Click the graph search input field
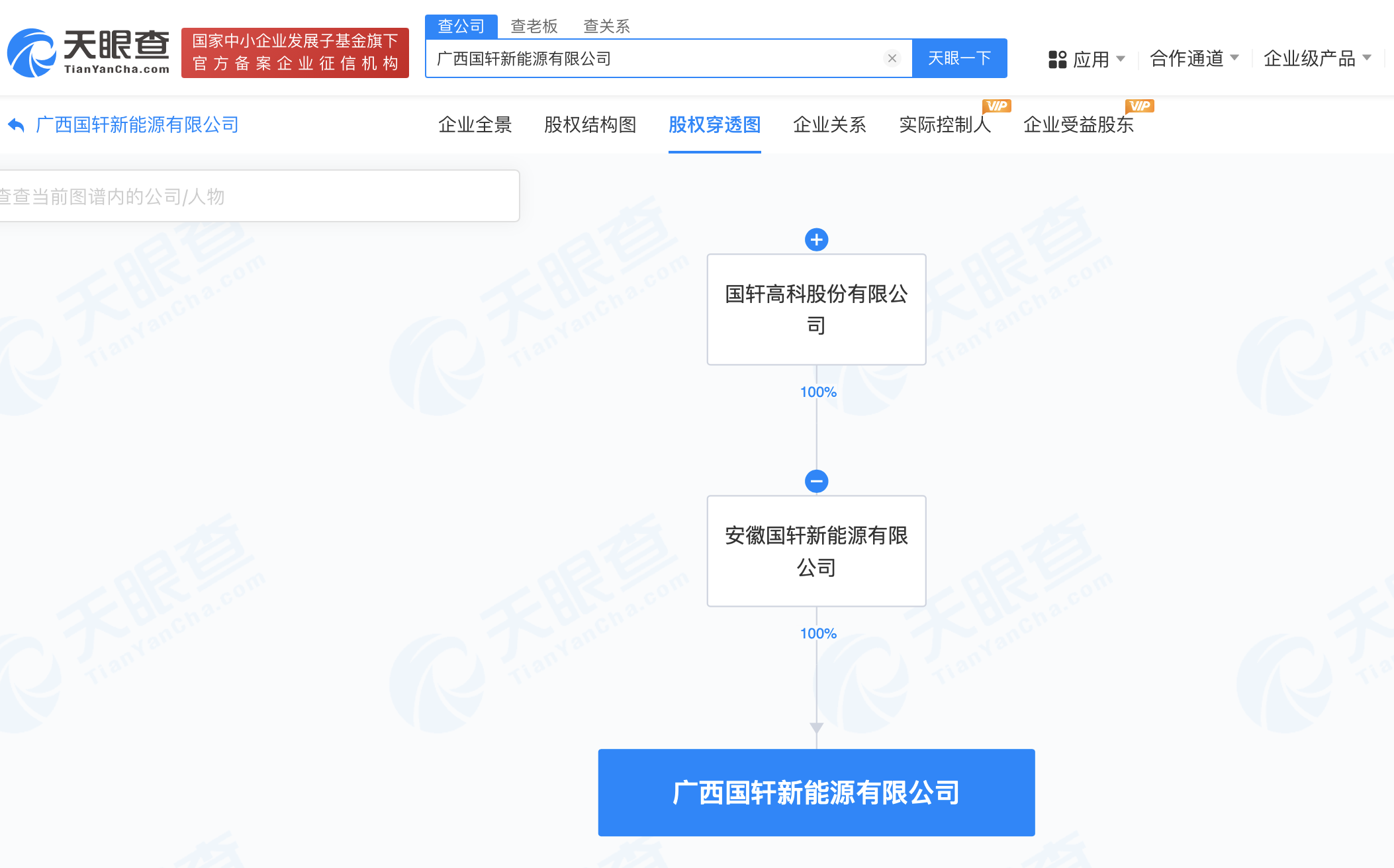 [x=257, y=196]
